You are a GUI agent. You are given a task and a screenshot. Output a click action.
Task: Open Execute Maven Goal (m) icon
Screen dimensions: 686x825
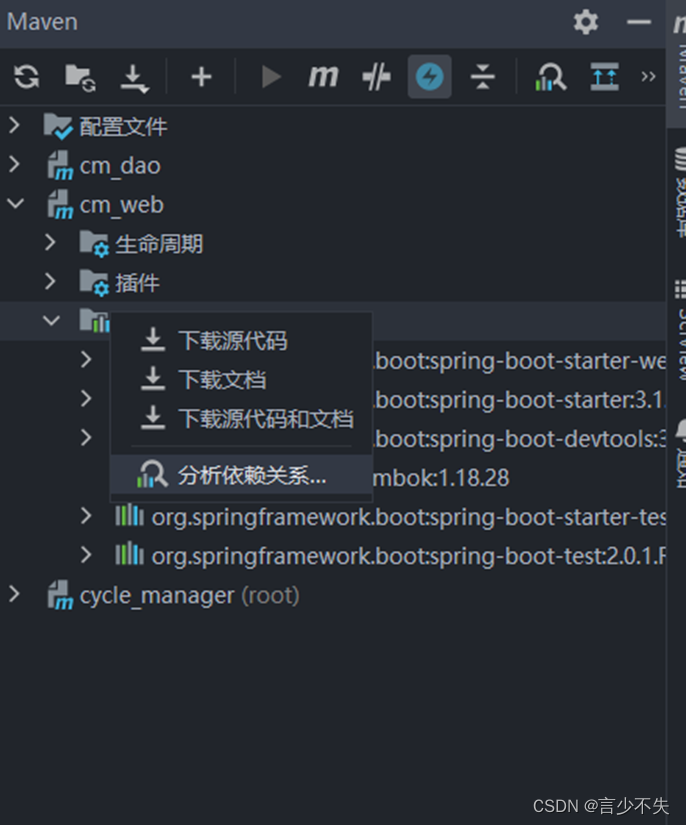pos(322,77)
